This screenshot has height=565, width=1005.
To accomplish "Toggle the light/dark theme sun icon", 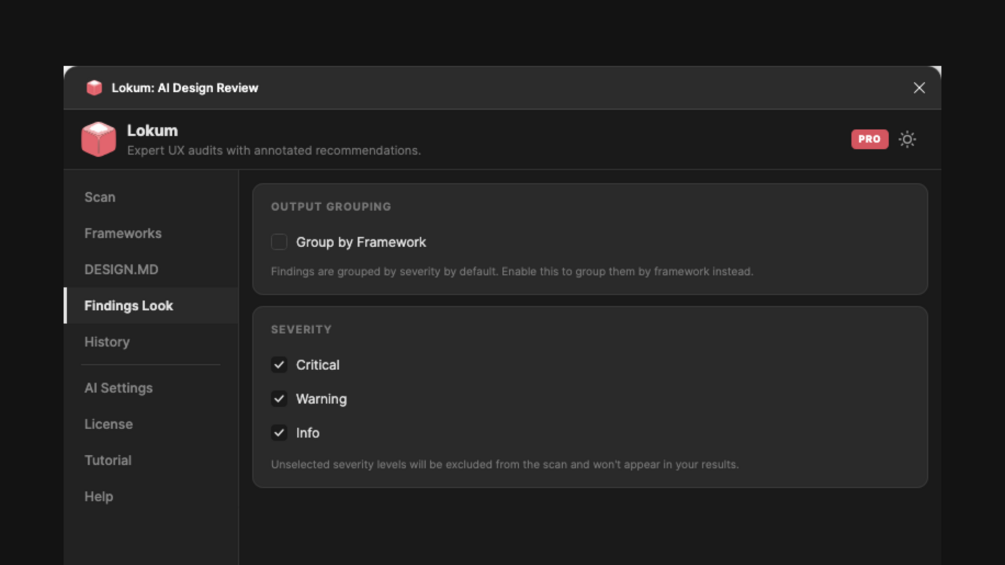I will click(x=907, y=139).
